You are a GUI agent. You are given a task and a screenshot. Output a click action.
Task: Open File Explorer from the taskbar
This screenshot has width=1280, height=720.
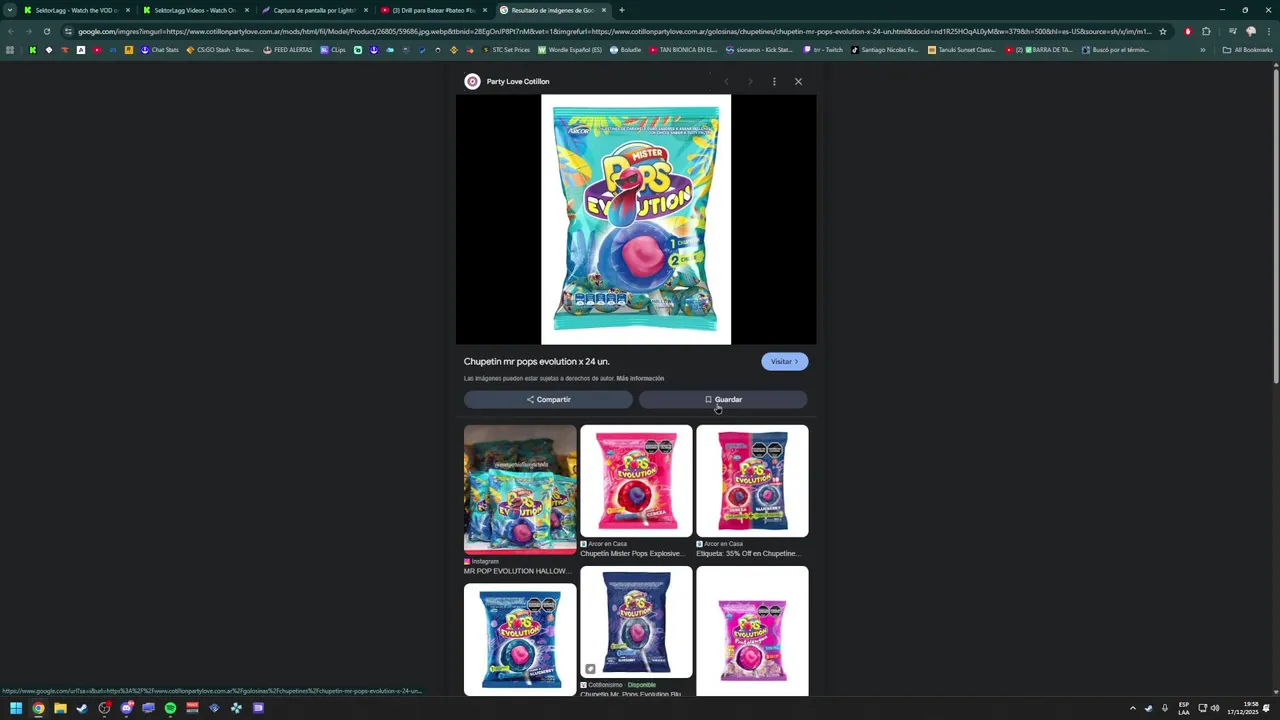pos(60,708)
